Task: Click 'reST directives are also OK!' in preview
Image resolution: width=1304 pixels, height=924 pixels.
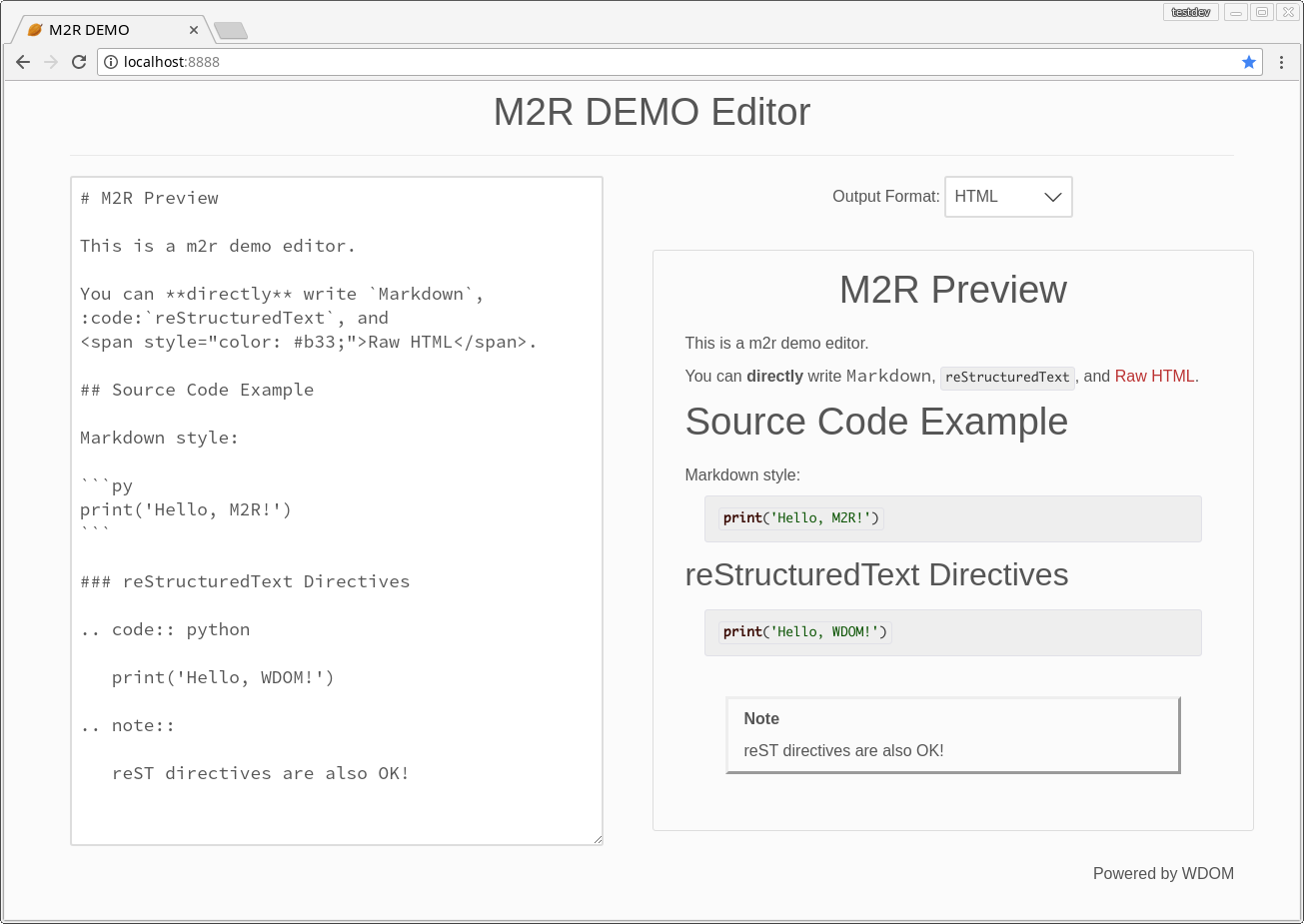Action: click(x=843, y=751)
